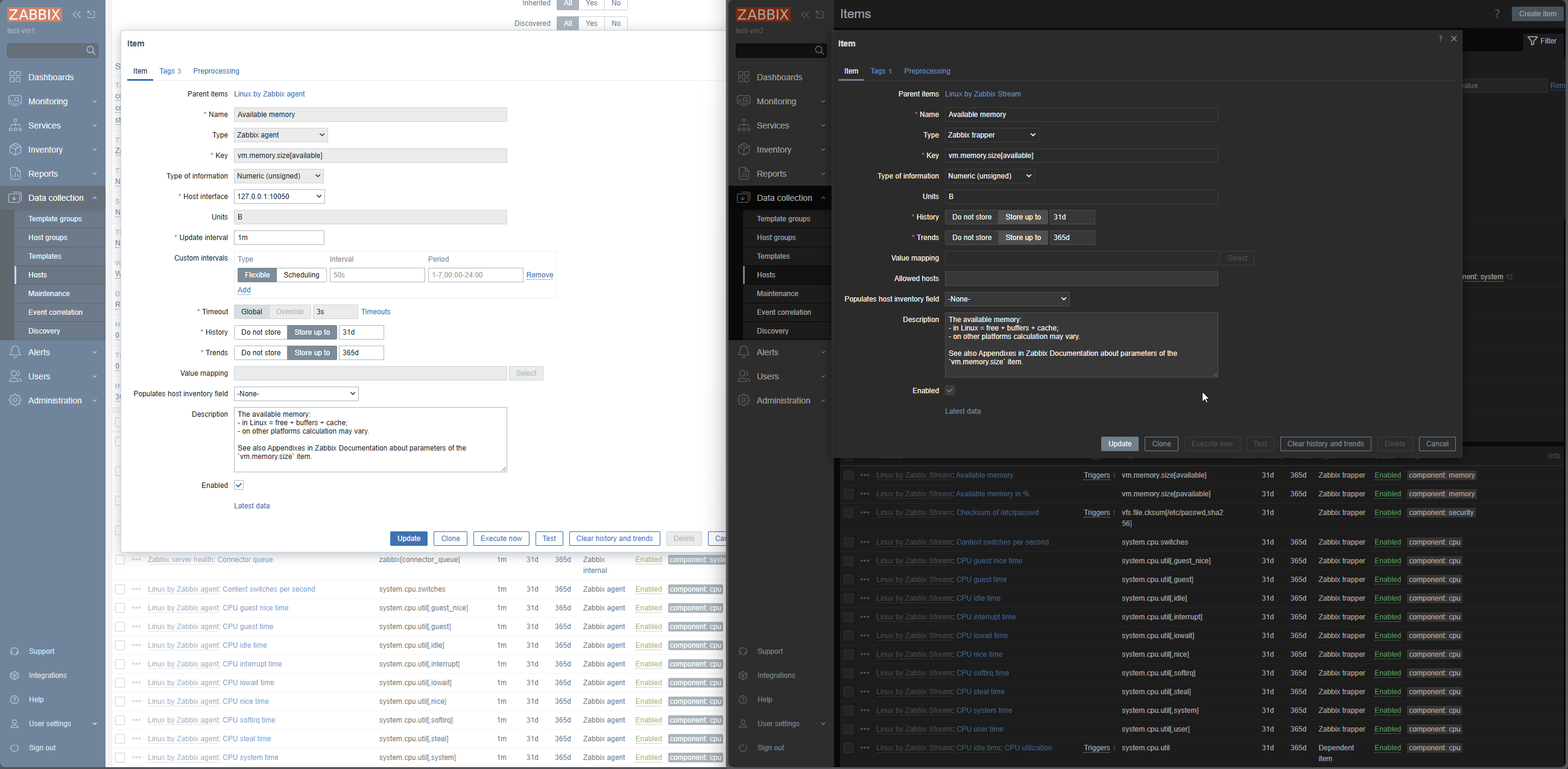Open three-dot menu for CPU idle time row in light window
Screen dimensions: 1568x769
(136, 645)
